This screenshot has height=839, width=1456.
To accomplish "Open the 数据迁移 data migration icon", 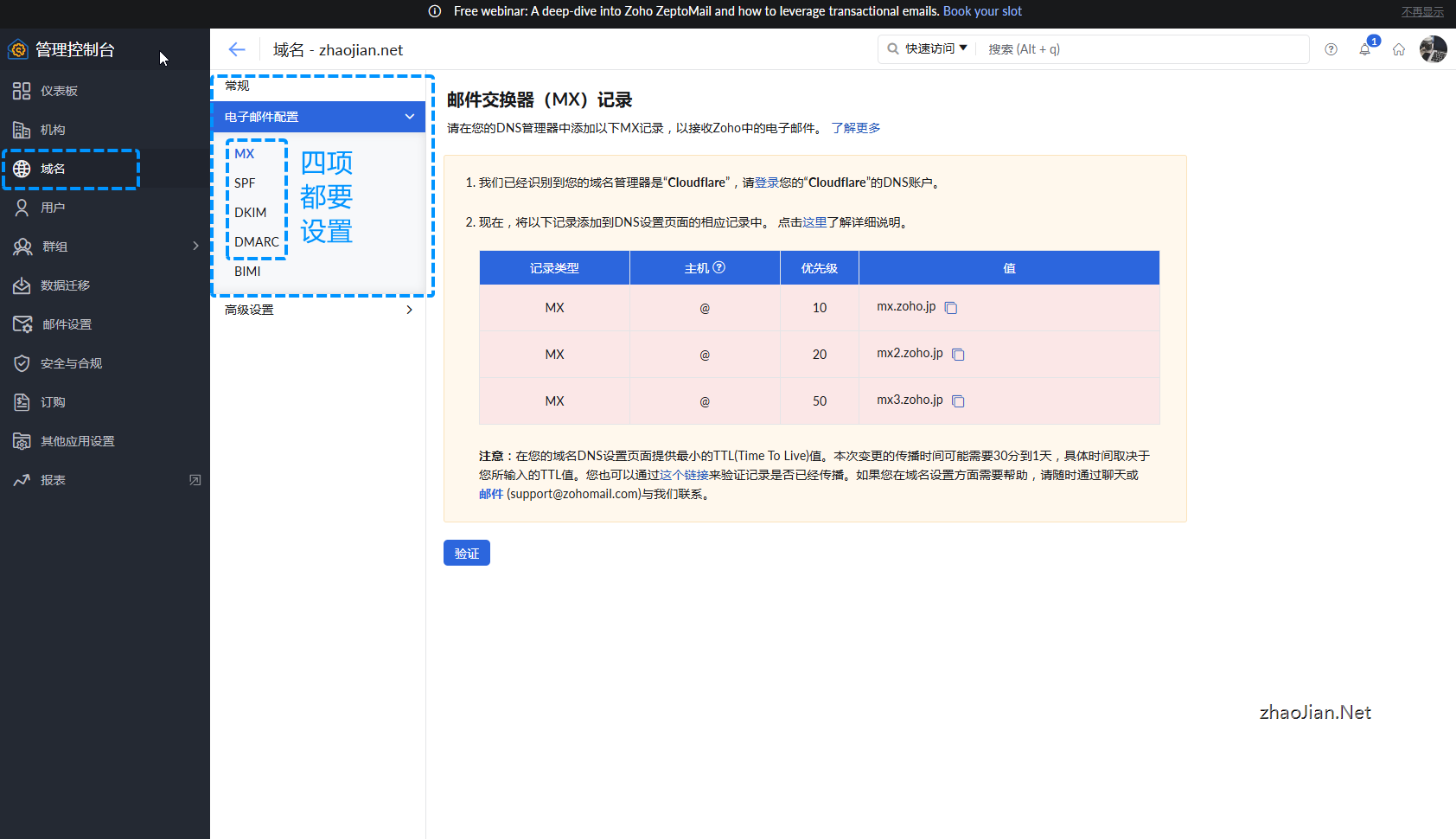I will click(22, 285).
